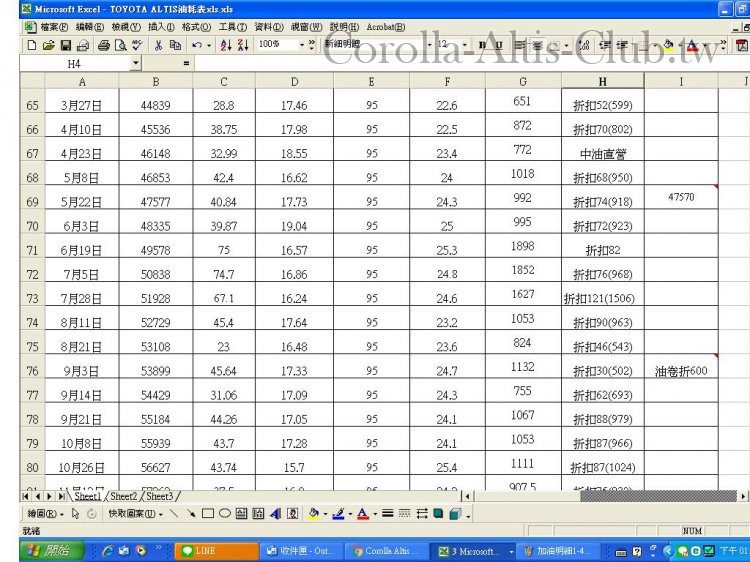750x562 pixels.
Task: Click the Print icon in toolbar
Action: (103, 45)
